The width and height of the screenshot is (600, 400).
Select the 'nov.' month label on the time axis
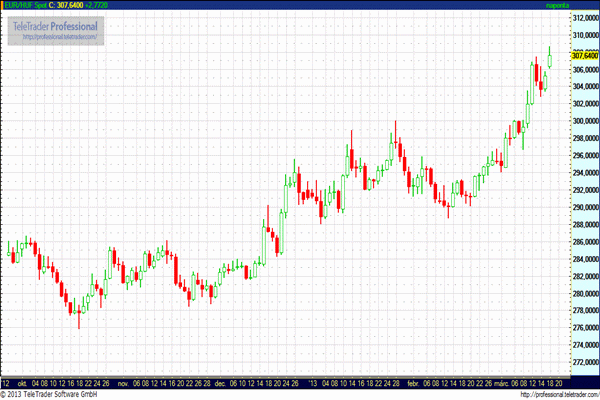click(x=123, y=382)
